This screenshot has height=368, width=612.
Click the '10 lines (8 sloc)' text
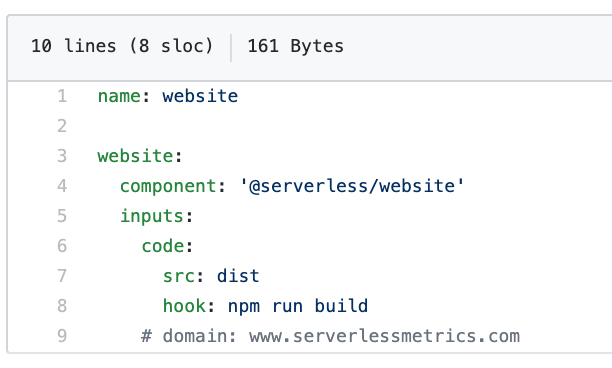[122, 46]
